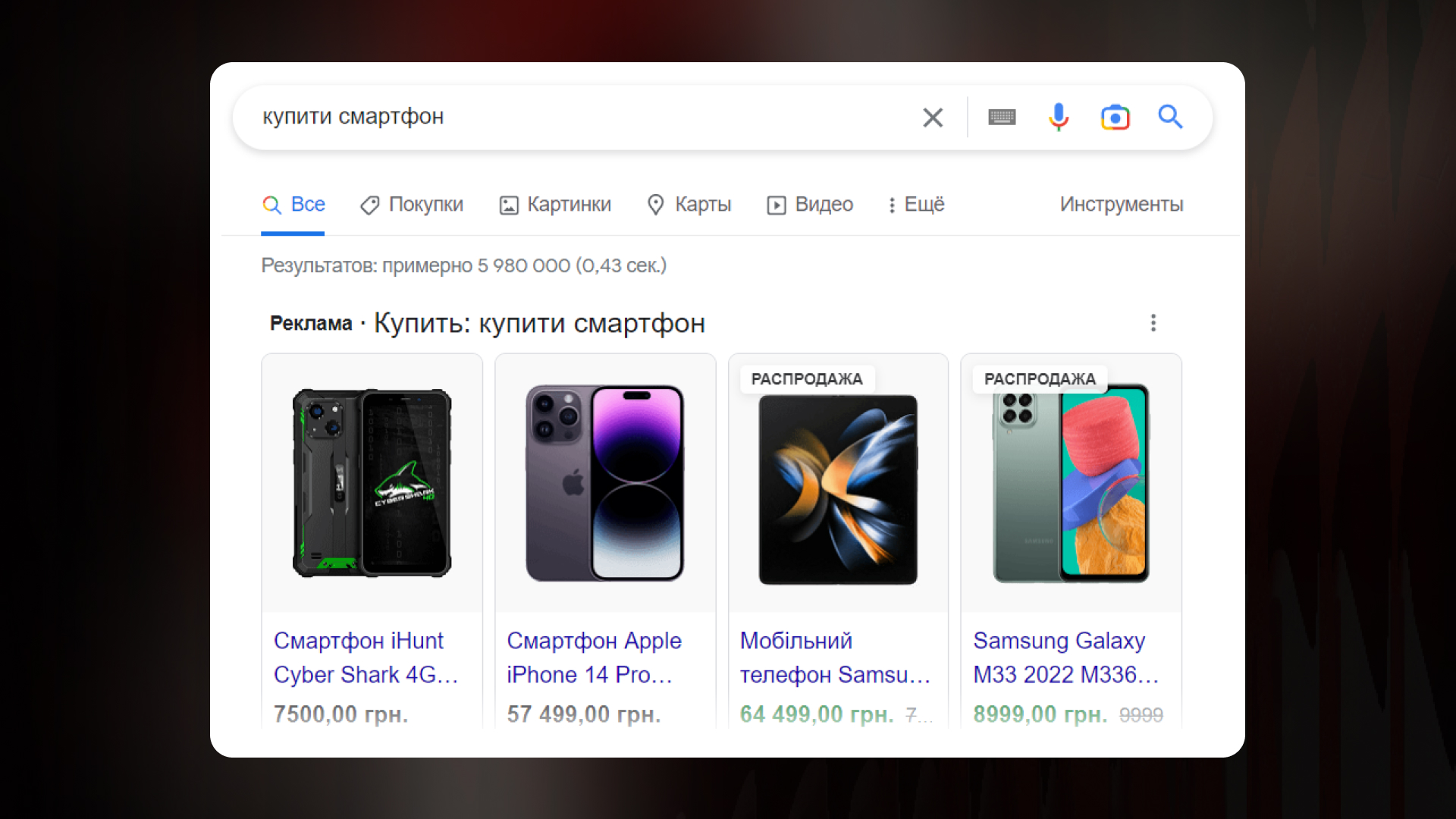
Task: Switch to the Карты tab
Action: point(689,205)
